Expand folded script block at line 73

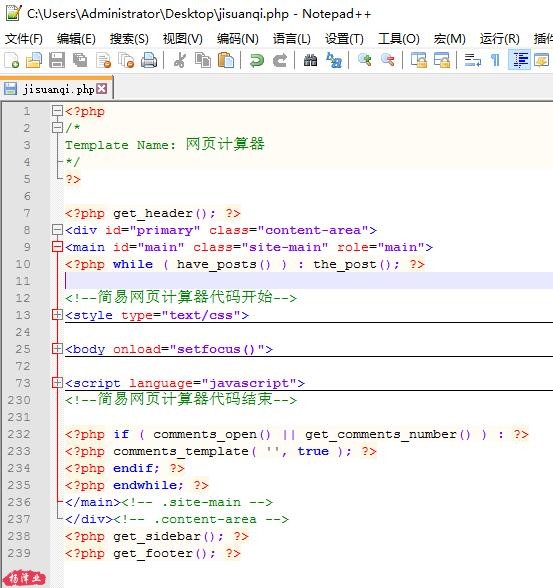coord(57,383)
